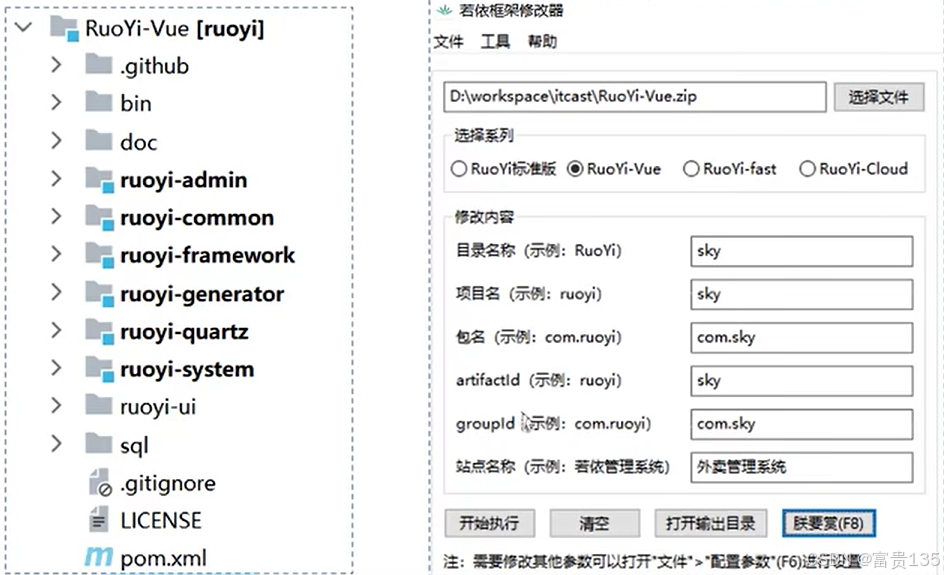Screen dimensions: 944x575
Task: Click the sql folder icon
Action: click(x=99, y=444)
